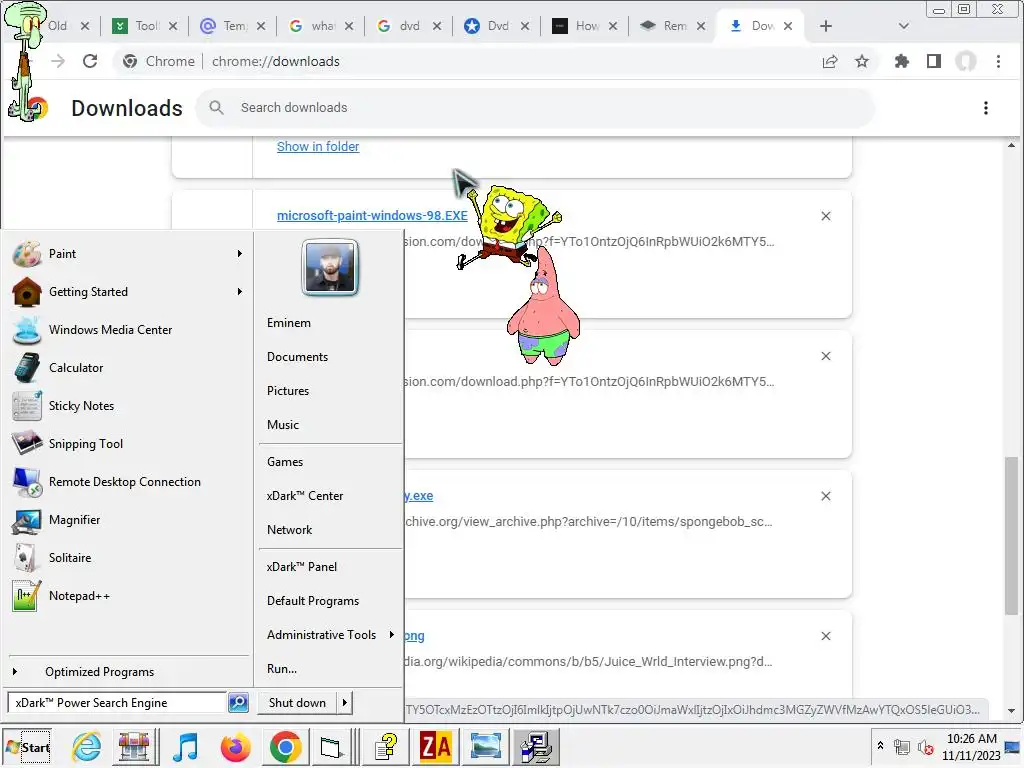Select Run... in Start menu

point(281,669)
